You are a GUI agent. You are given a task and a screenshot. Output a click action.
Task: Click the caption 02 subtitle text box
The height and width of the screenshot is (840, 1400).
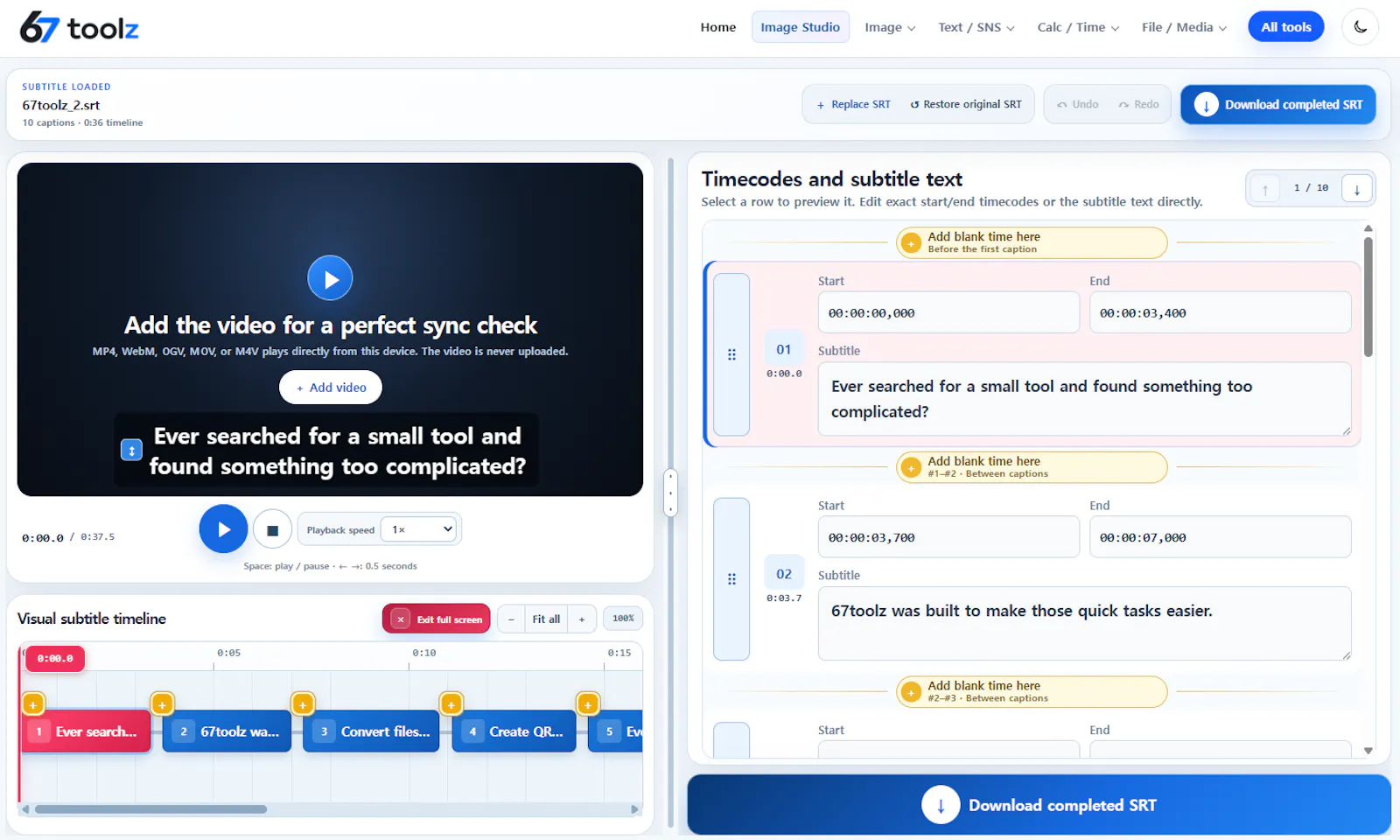(x=1084, y=623)
